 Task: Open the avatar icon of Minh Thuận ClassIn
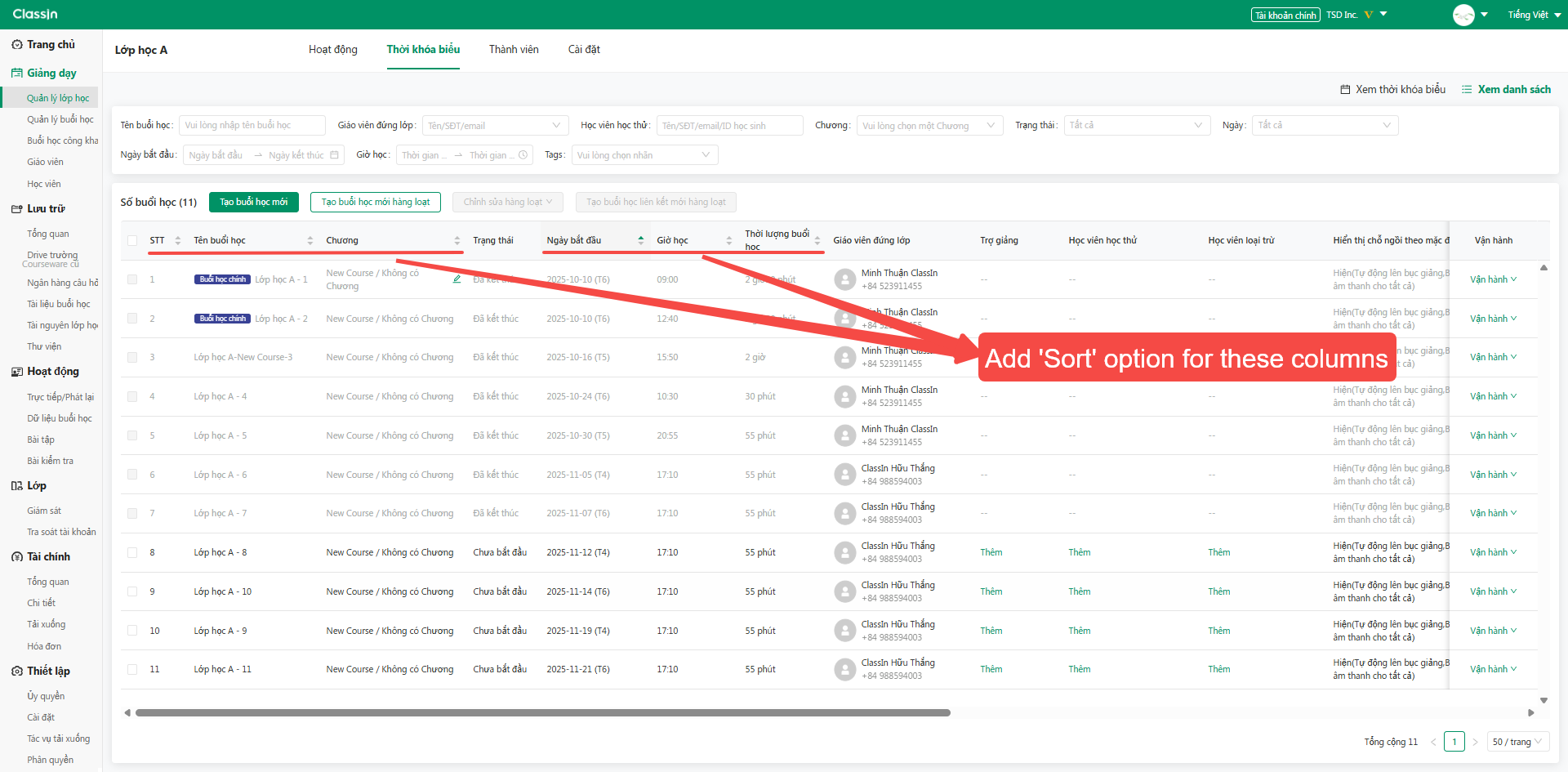[x=844, y=279]
